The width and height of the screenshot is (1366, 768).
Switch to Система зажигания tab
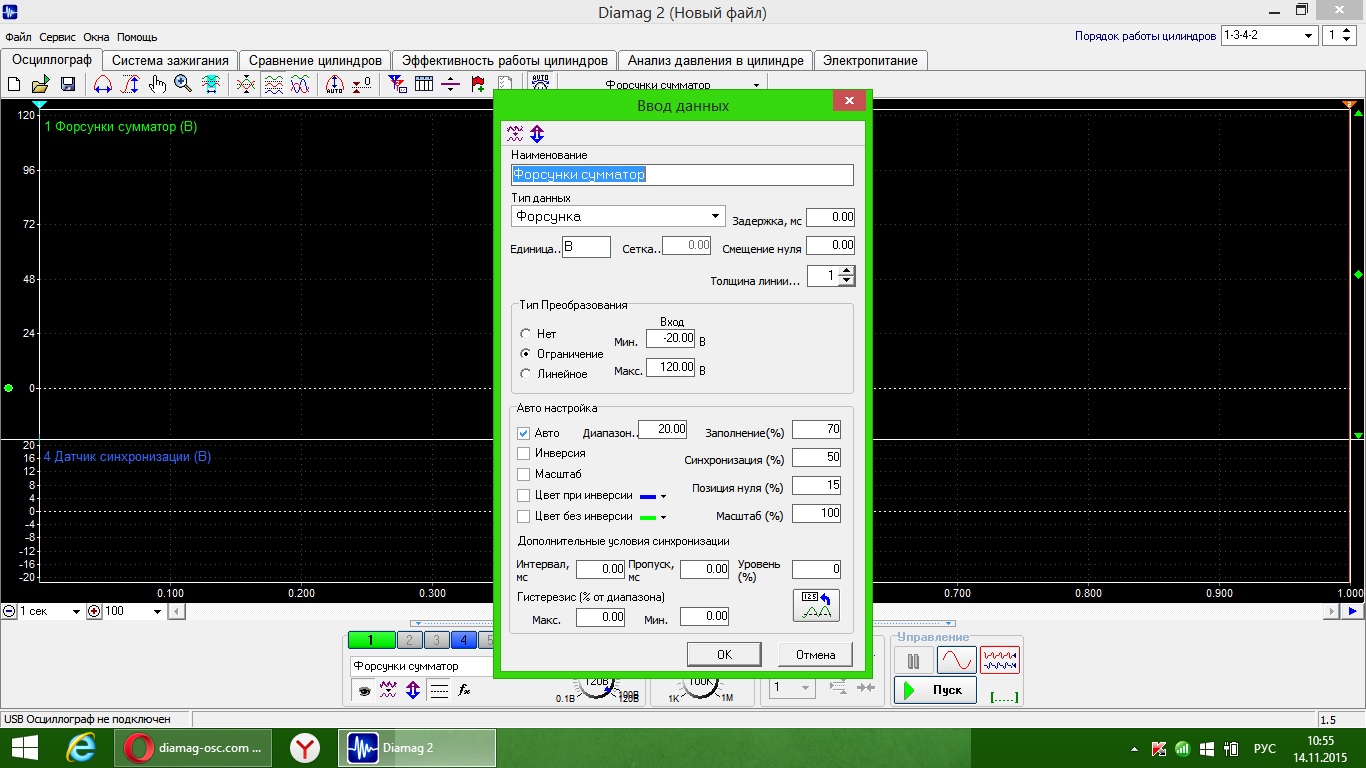pos(170,60)
